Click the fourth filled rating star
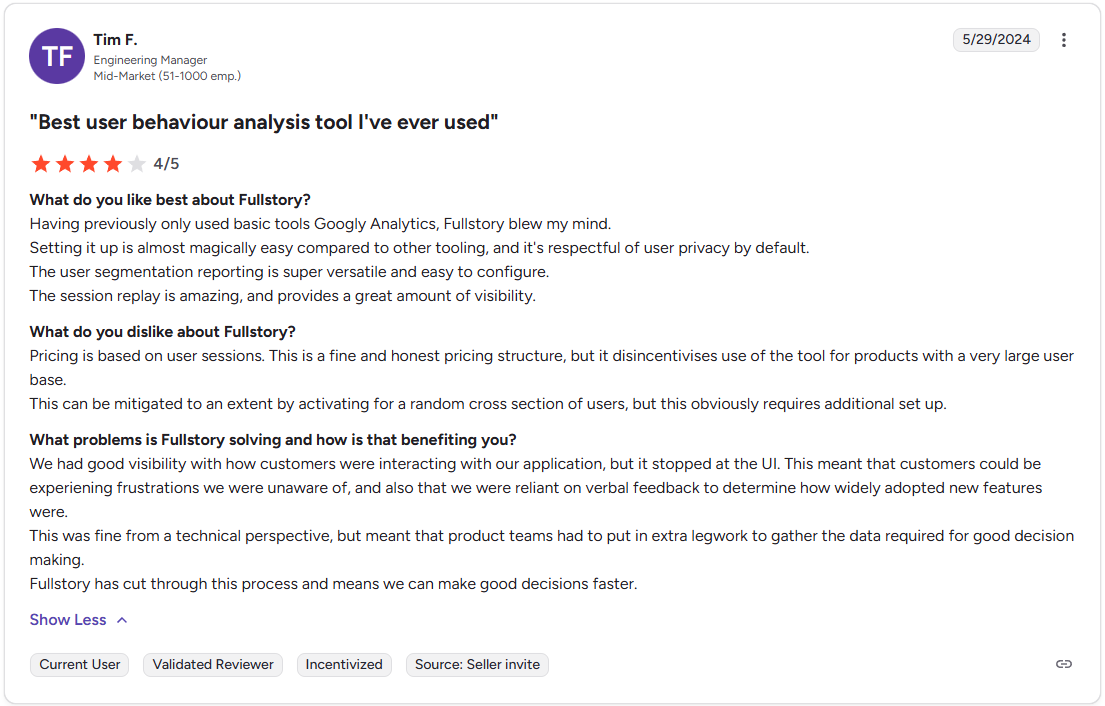Image resolution: width=1105 pixels, height=706 pixels. coord(113,164)
